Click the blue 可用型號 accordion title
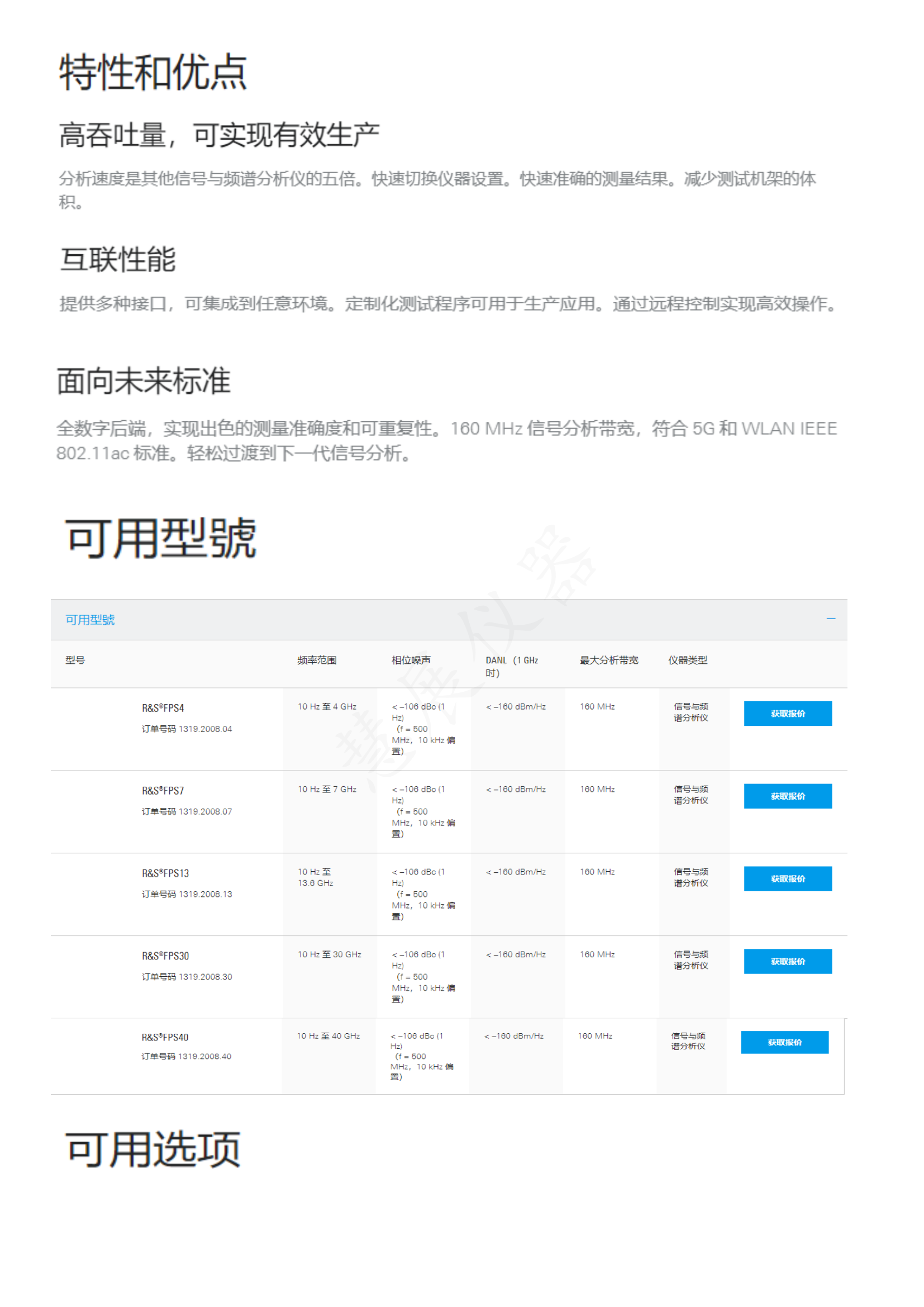This screenshot has height=1307, width=924. coord(90,620)
